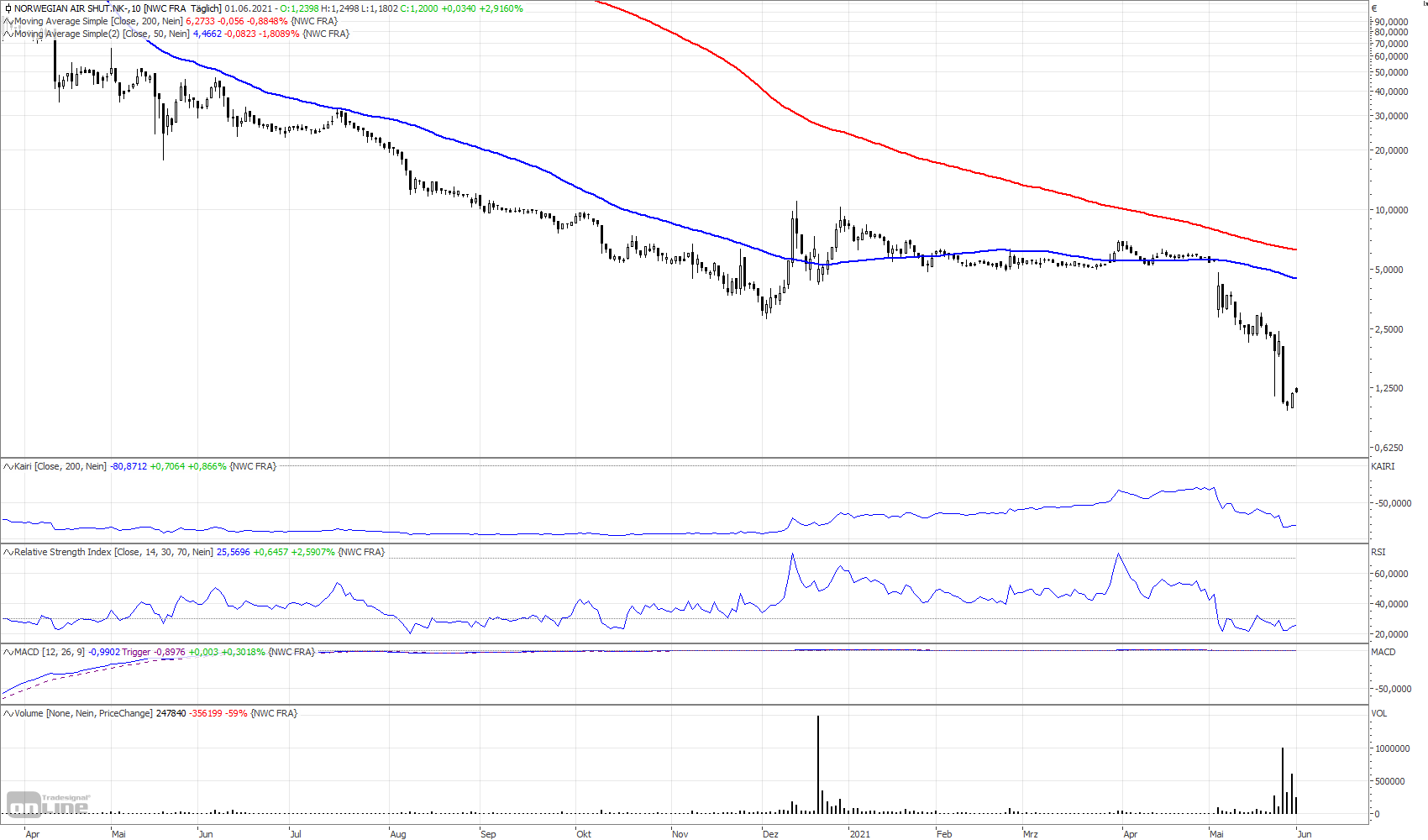The height and width of the screenshot is (840, 1428).
Task: Select the Moving Average Simple(2) 50 legend text
Action: (x=102, y=34)
